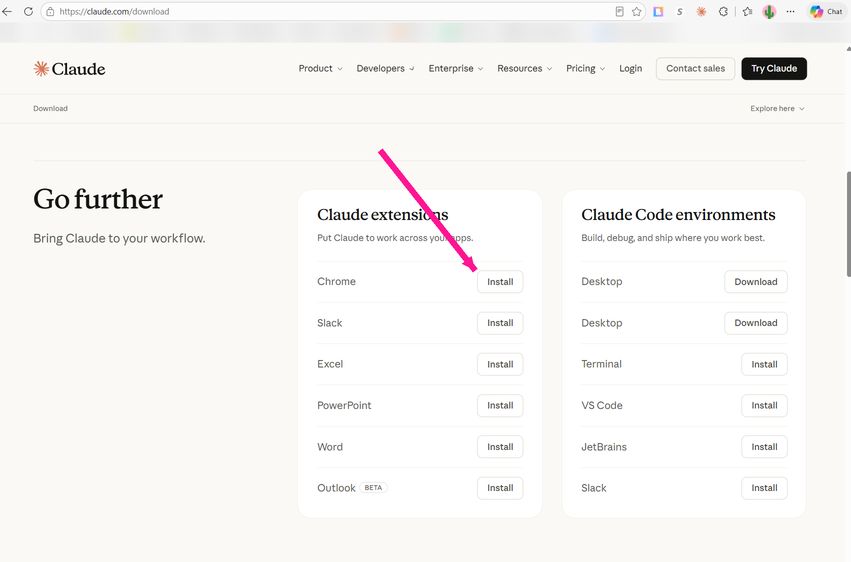Click the Try Claude button

pyautogui.click(x=774, y=68)
